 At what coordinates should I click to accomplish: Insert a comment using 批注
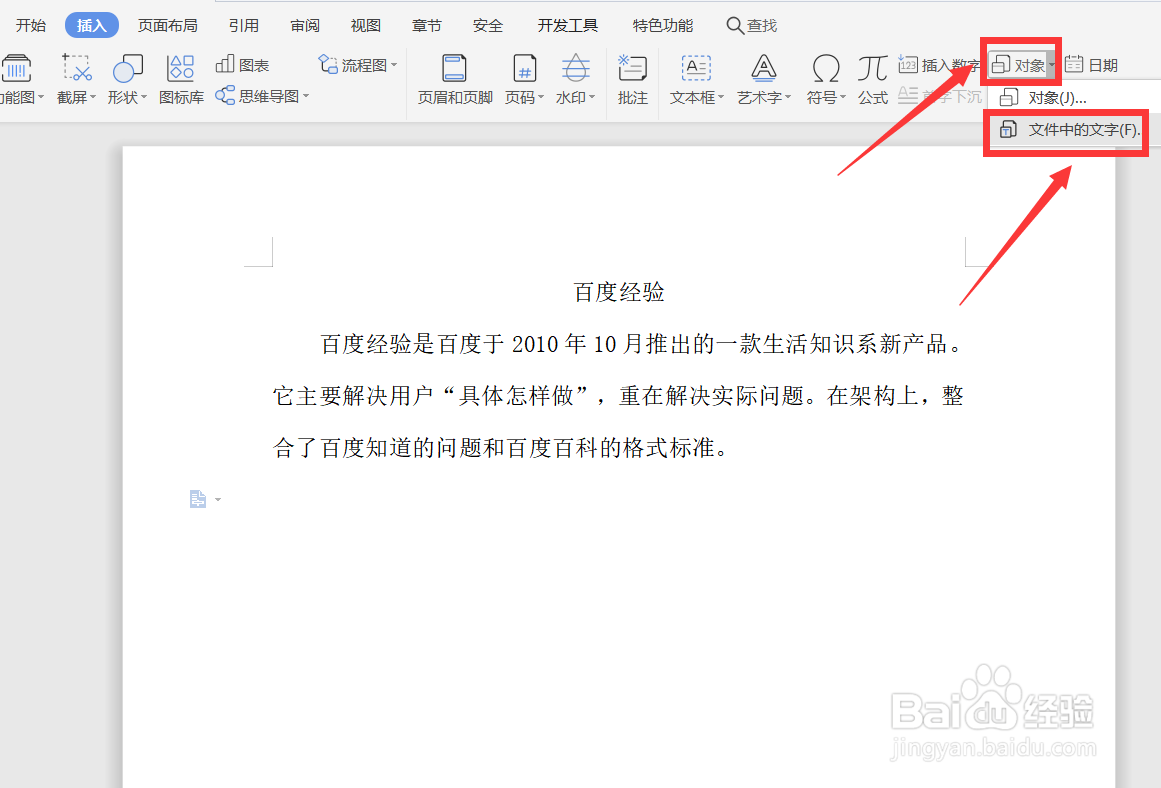[632, 79]
